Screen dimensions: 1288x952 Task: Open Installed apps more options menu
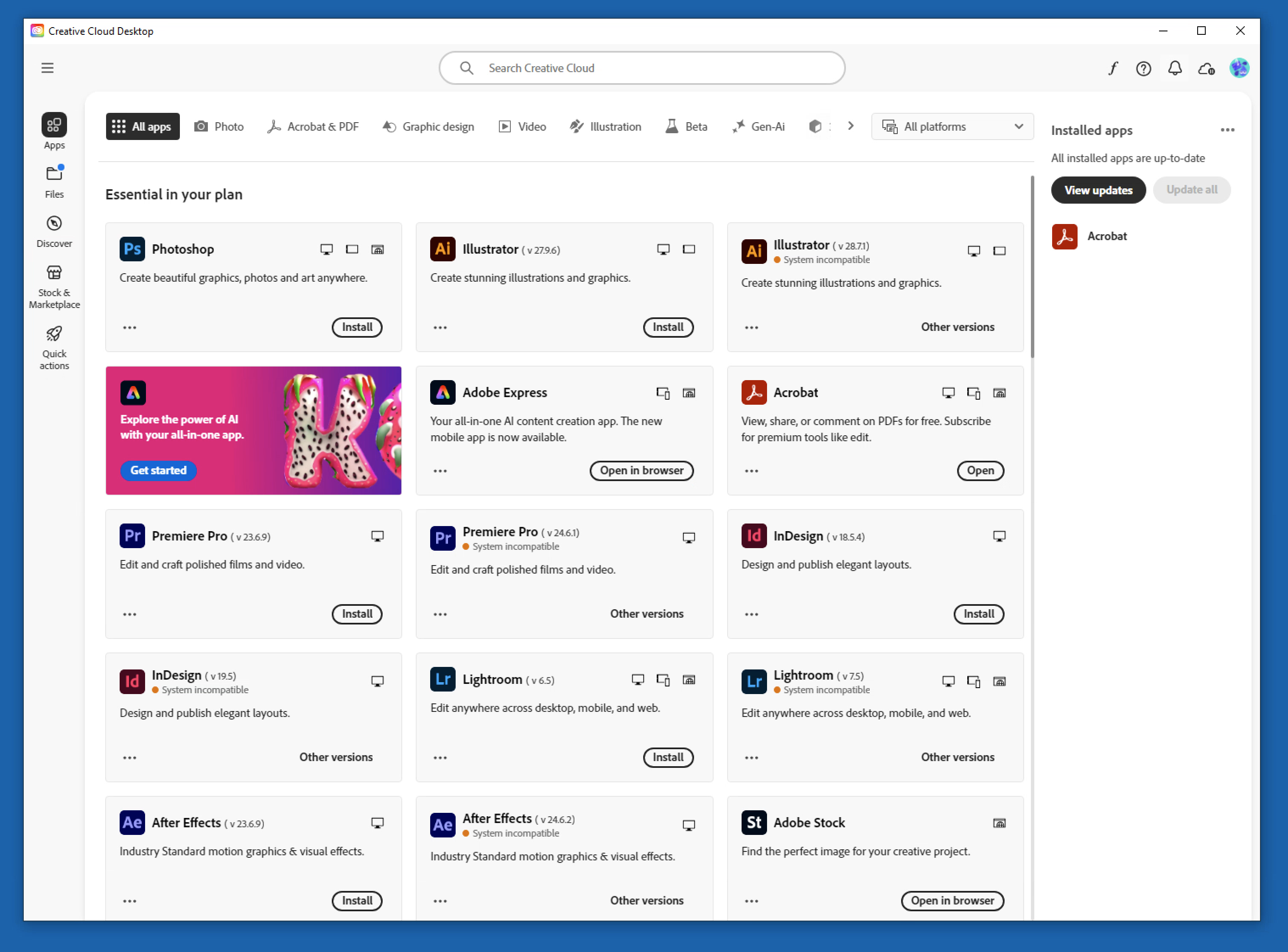(1227, 130)
